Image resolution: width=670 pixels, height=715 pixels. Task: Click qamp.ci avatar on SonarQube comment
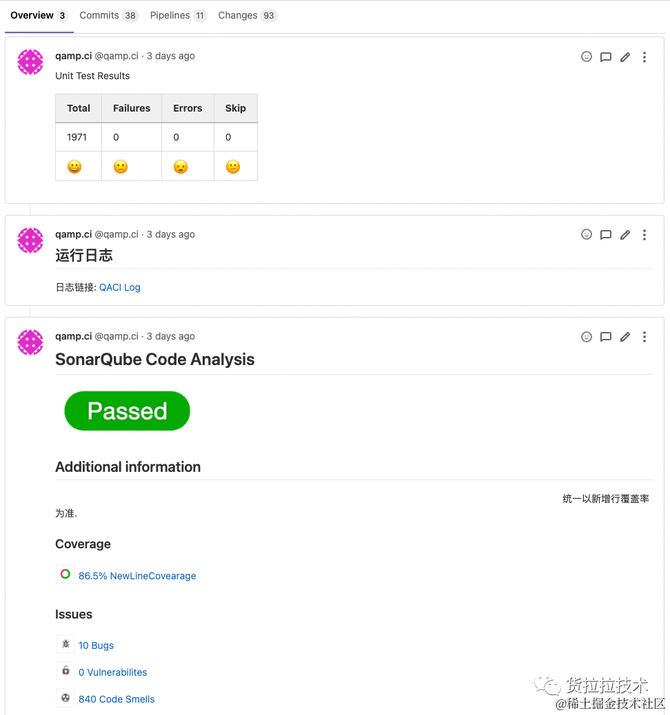(30, 342)
